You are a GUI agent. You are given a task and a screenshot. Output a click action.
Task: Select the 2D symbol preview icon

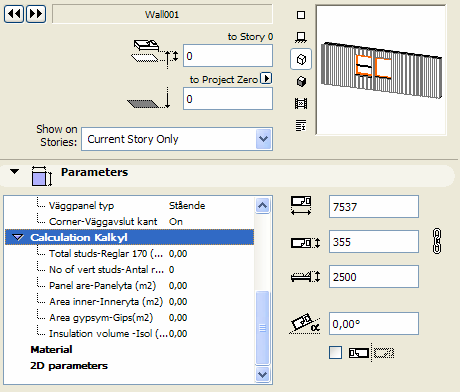pos(301,15)
